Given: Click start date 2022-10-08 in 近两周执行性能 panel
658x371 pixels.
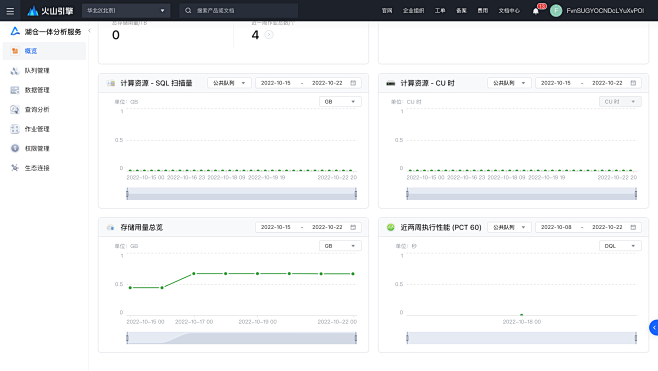Looking at the screenshot, I should 556,227.
